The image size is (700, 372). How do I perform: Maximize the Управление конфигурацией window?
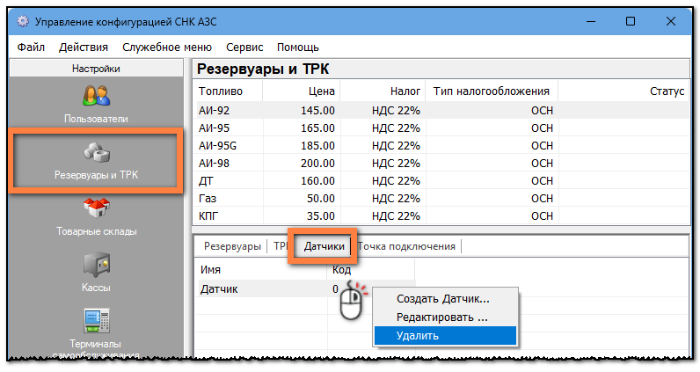630,21
